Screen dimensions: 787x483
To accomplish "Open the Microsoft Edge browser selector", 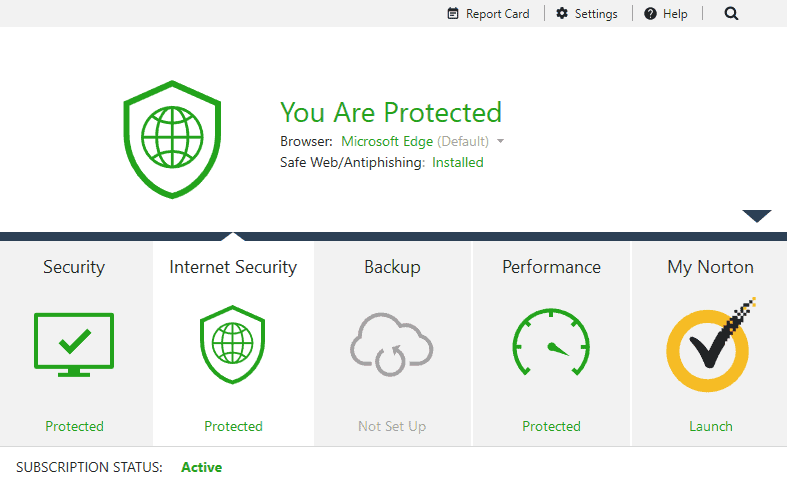I will tap(387, 142).
